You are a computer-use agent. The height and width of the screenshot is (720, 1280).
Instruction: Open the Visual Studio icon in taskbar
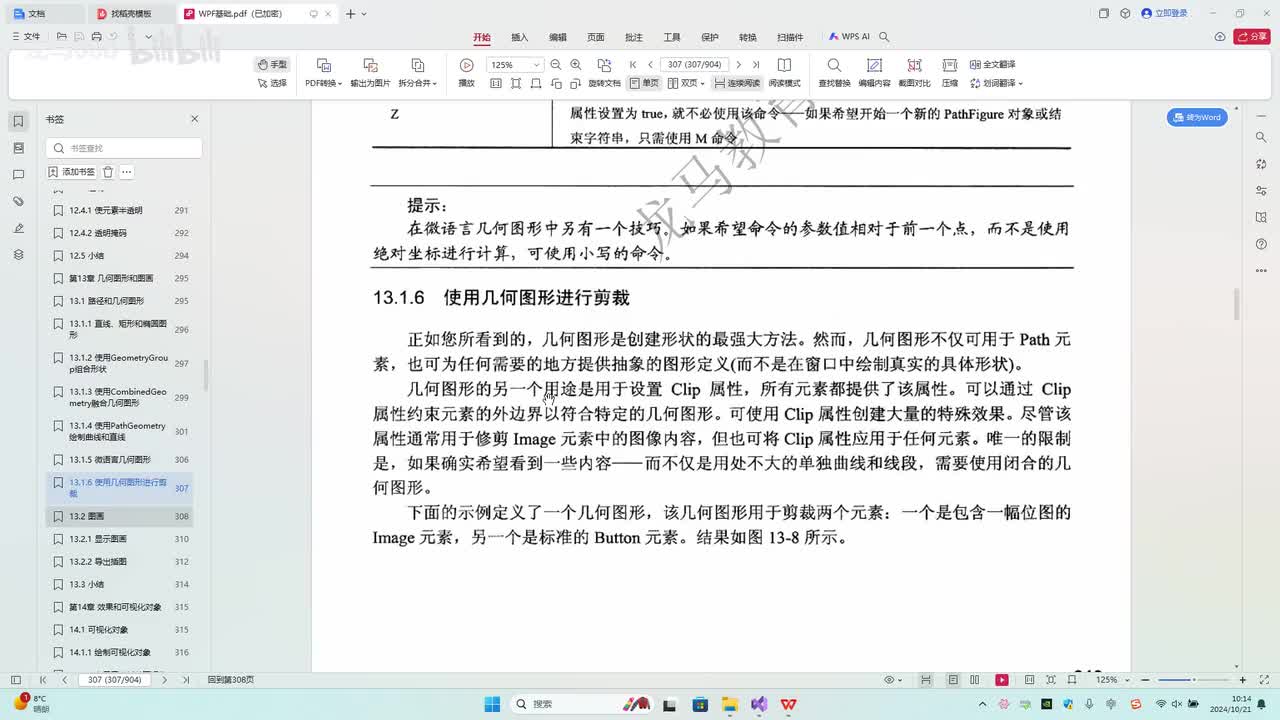coord(759,704)
